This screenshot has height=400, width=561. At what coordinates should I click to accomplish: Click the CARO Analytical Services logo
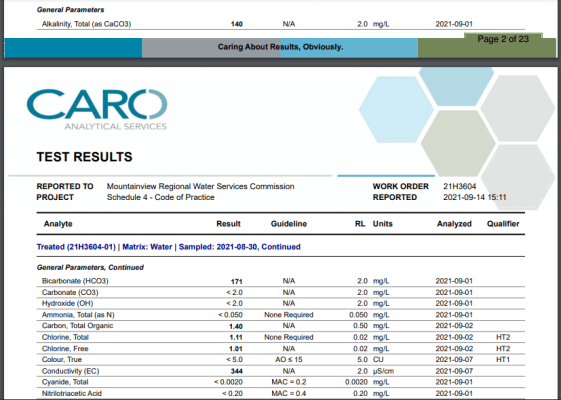click(97, 109)
